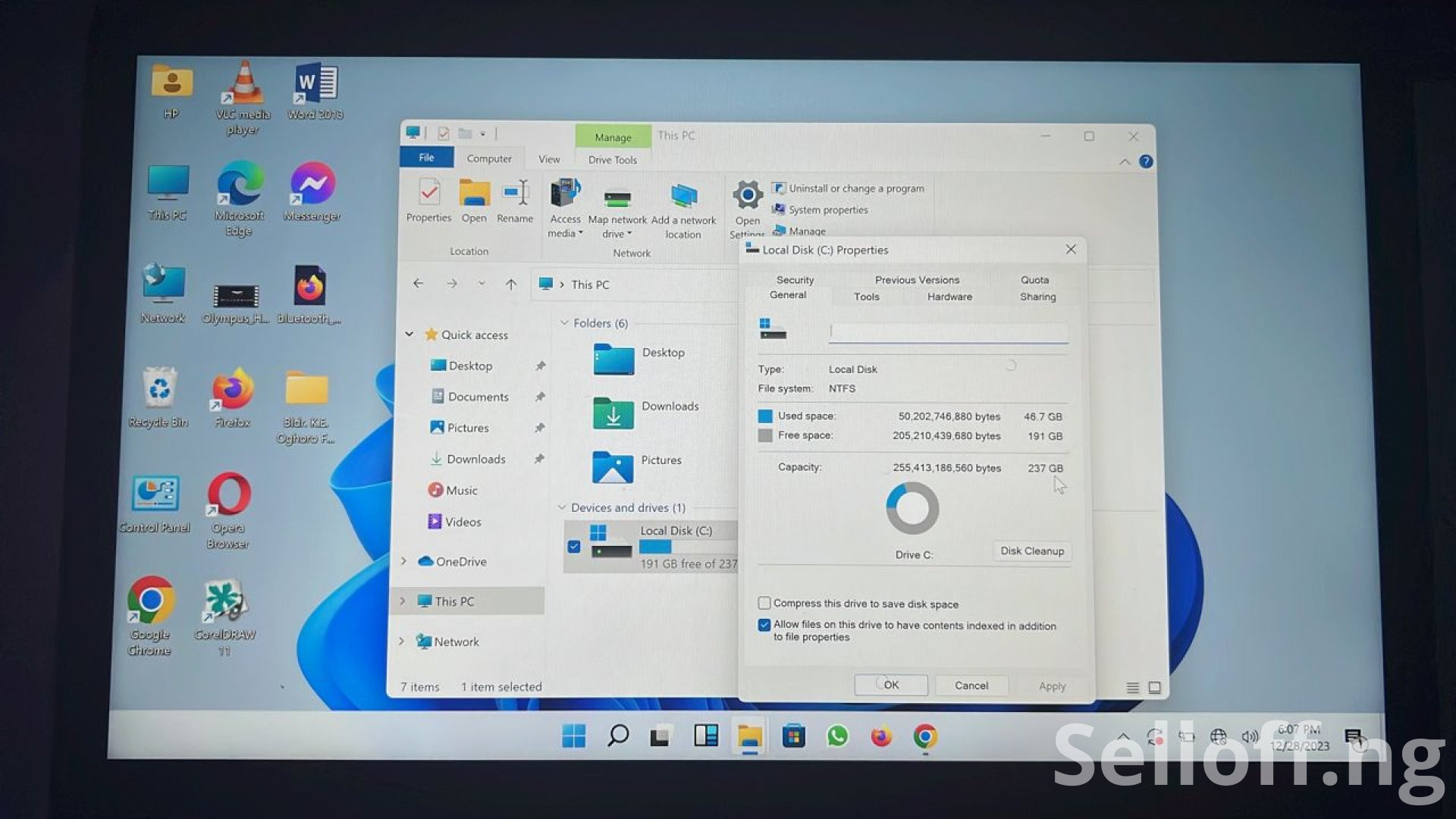Switch to the Computer ribbon tab
The image size is (1456, 819).
489,158
